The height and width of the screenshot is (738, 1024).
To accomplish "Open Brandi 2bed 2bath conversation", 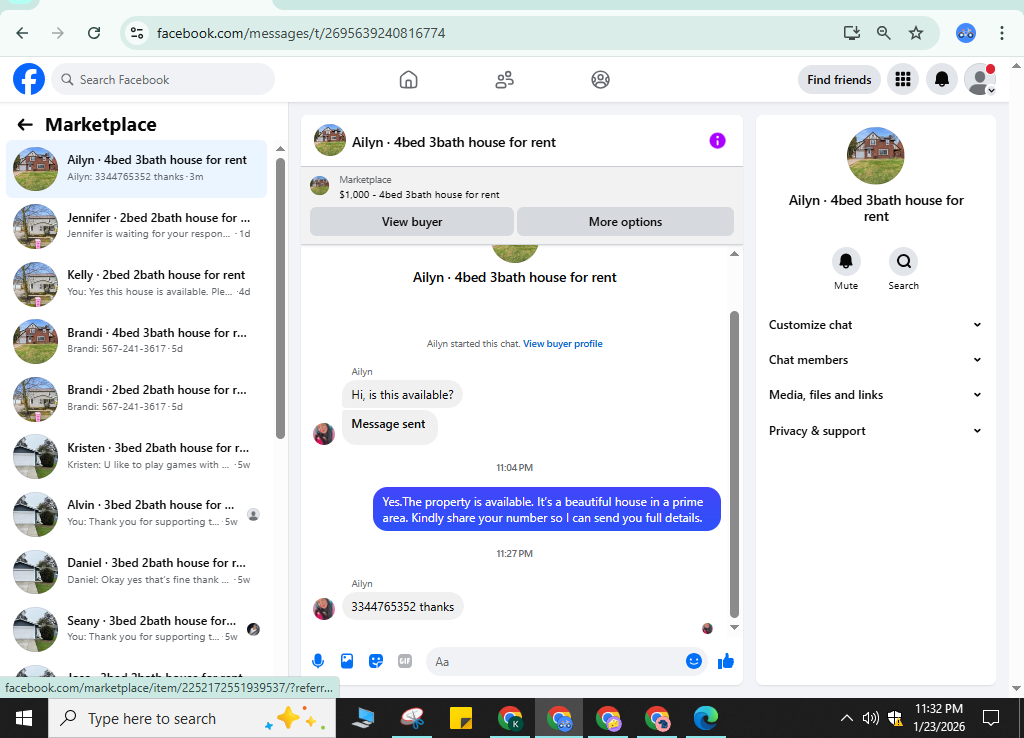I will [136, 398].
